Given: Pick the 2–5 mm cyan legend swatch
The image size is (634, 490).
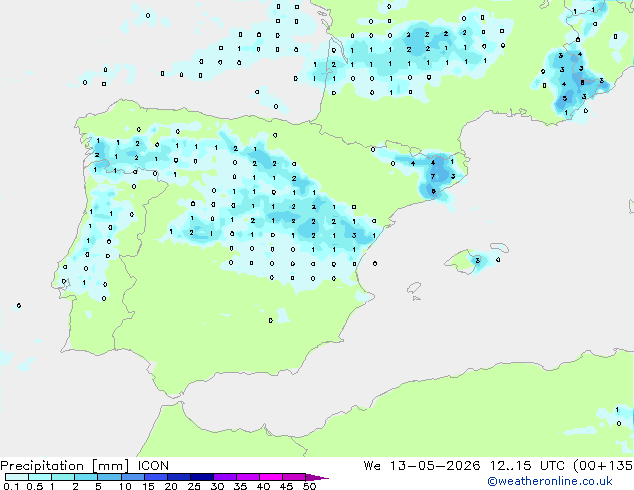Looking at the screenshot, I should coord(86,477).
